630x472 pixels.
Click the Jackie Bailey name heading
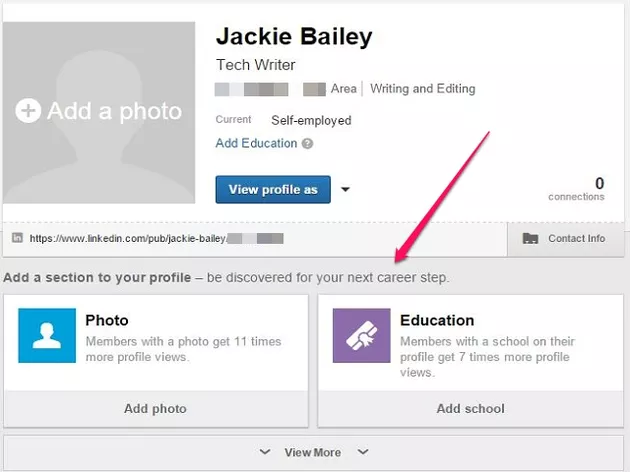294,37
